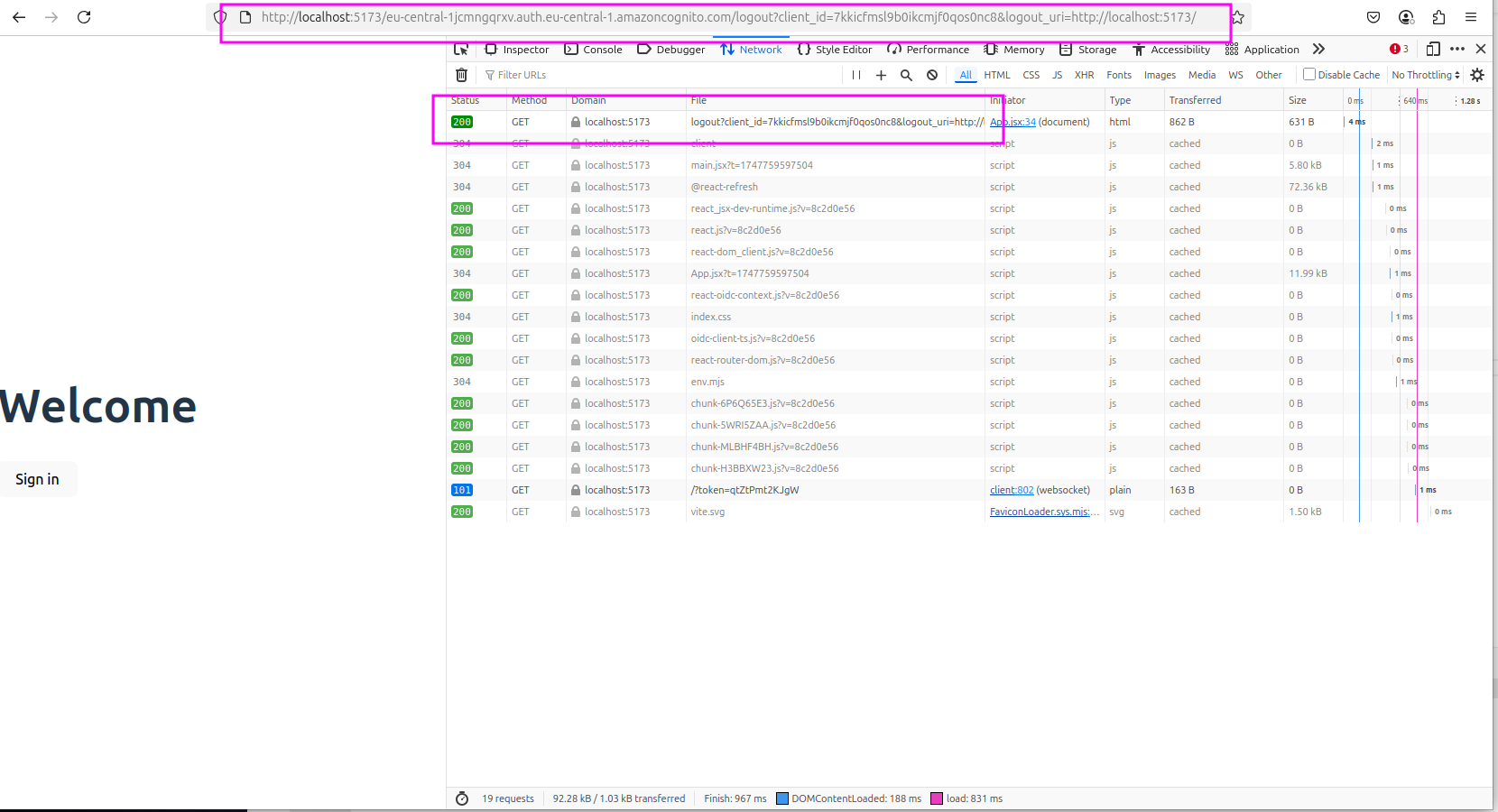
Task: Clear network log with trash icon
Action: (x=461, y=75)
